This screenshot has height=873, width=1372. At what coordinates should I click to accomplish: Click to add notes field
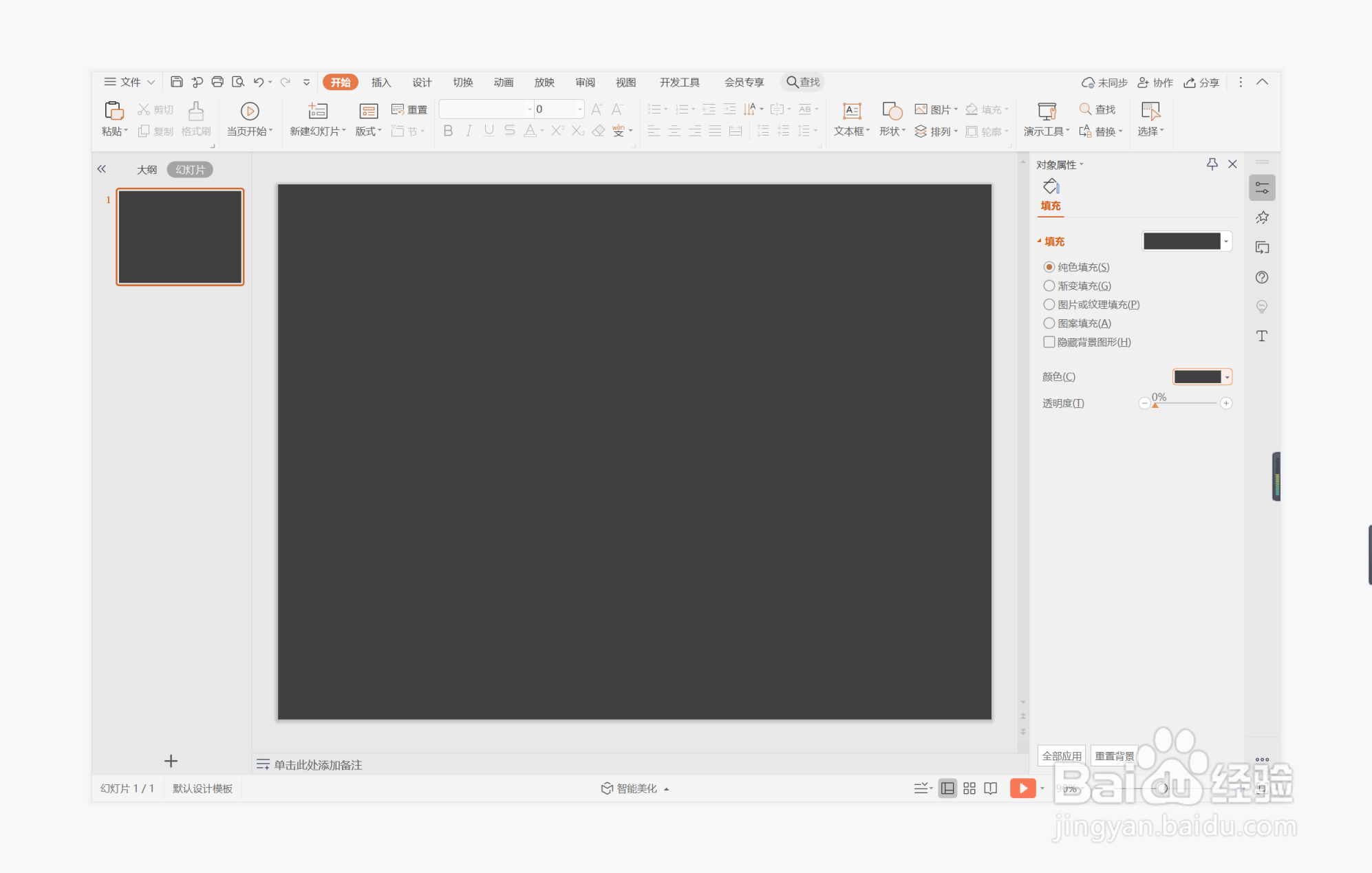pos(318,764)
